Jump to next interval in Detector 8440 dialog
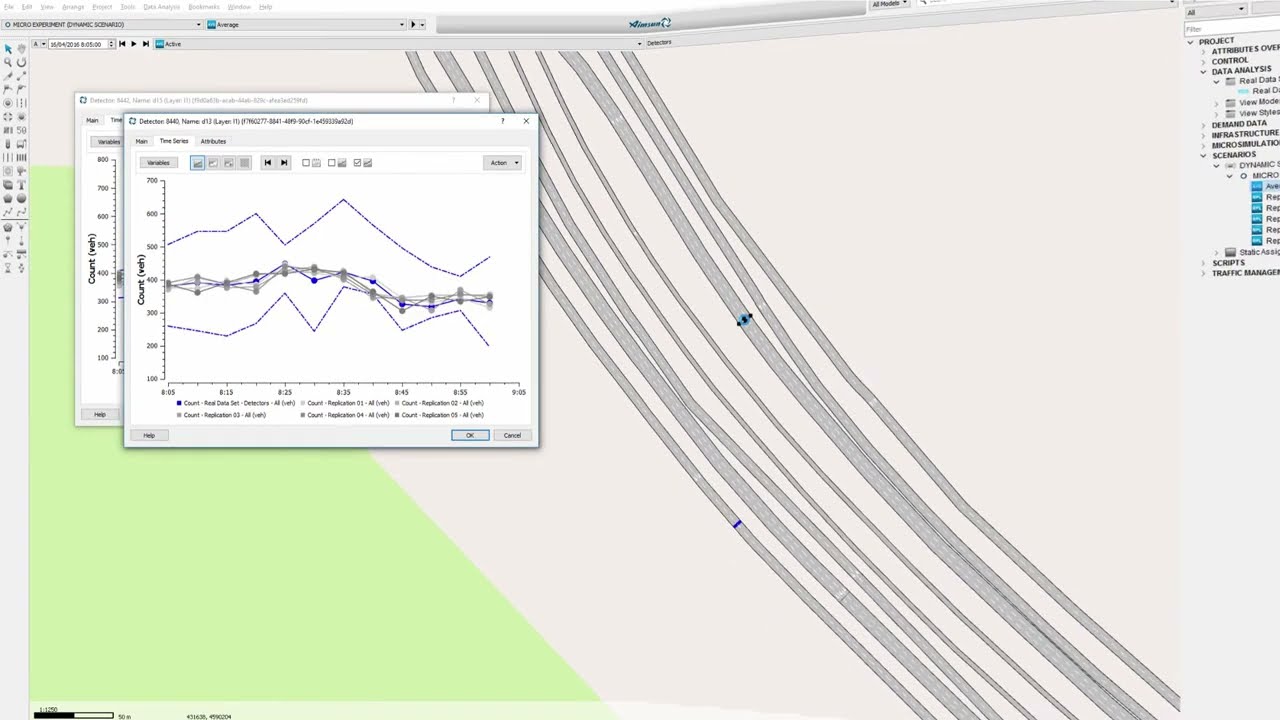The width and height of the screenshot is (1280, 720). pyautogui.click(x=284, y=162)
